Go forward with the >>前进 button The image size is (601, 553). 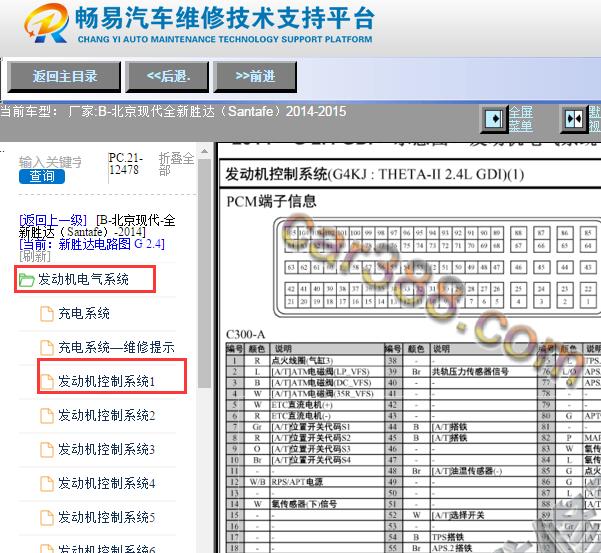(x=255, y=77)
